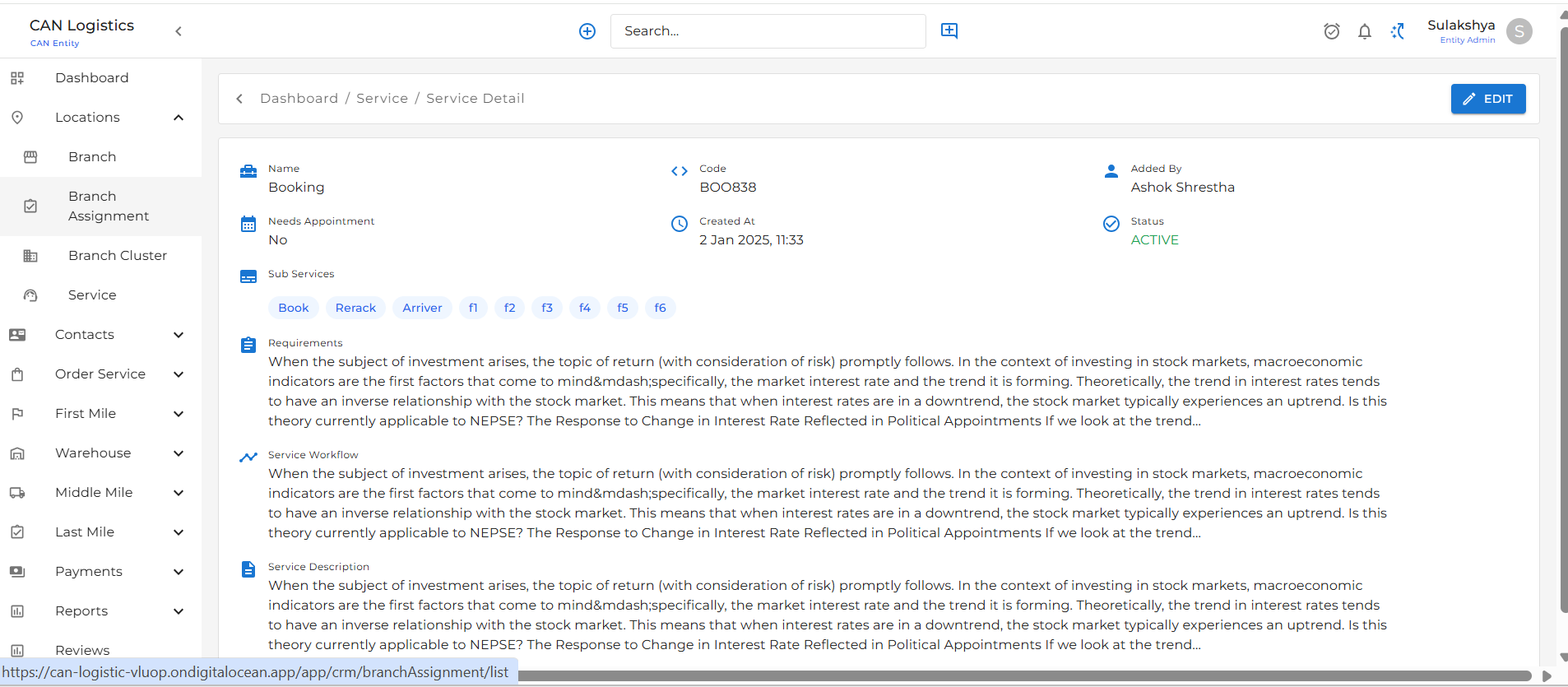Viewport: 1568px width, 687px height.
Task: Select the f6 sub service chip
Action: click(x=661, y=308)
